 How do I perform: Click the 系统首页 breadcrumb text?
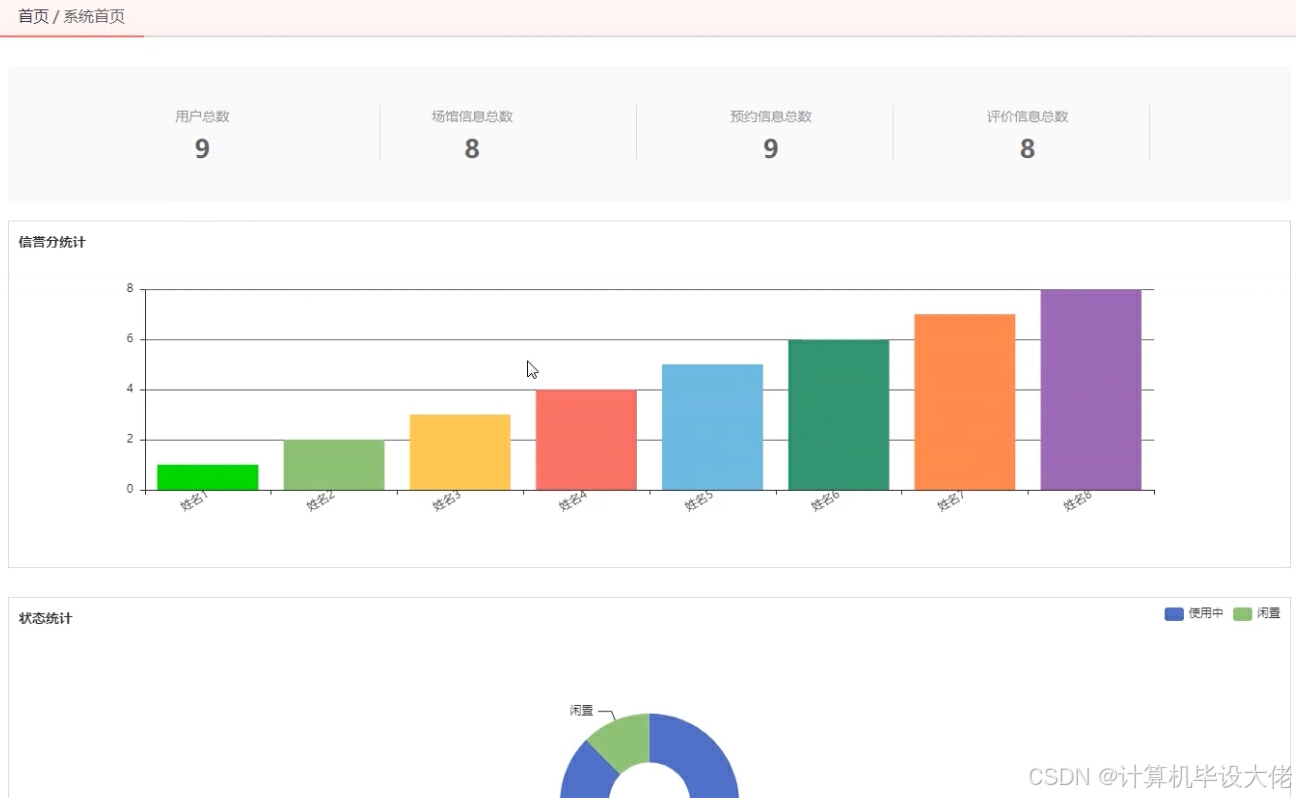[x=94, y=17]
